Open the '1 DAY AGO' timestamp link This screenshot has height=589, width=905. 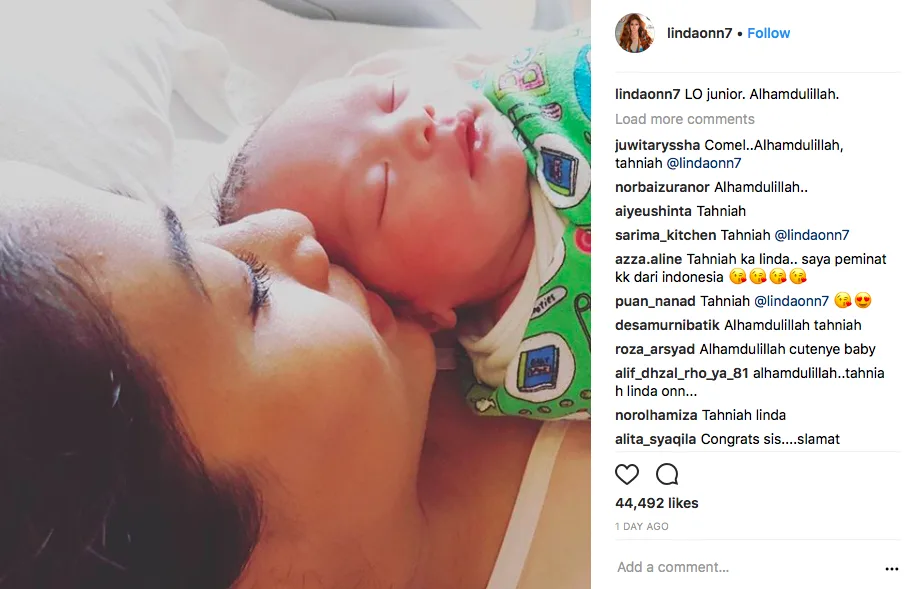click(642, 527)
